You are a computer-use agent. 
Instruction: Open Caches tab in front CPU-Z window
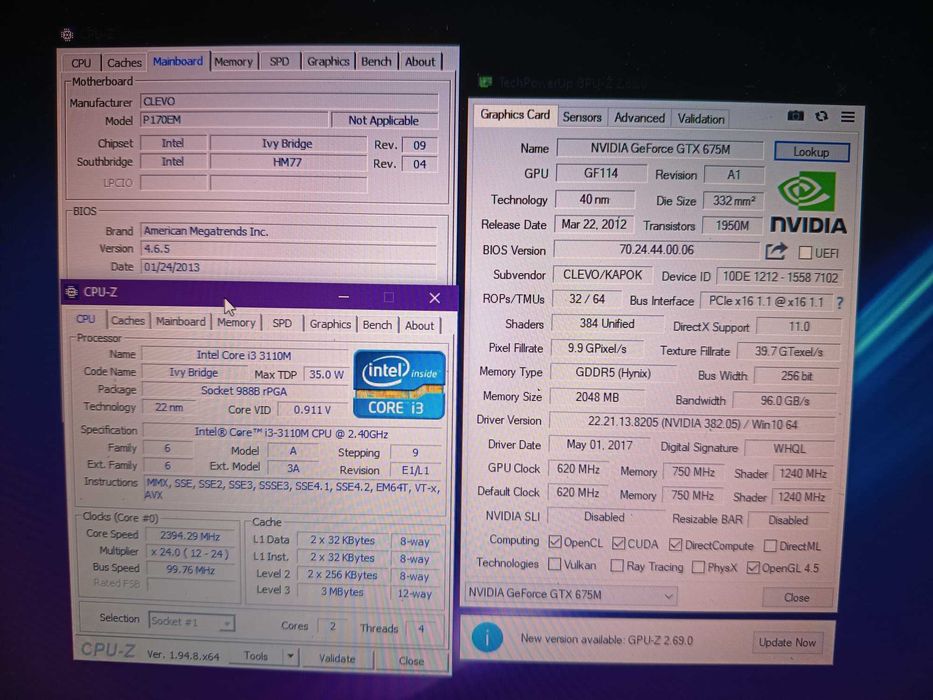click(x=128, y=320)
